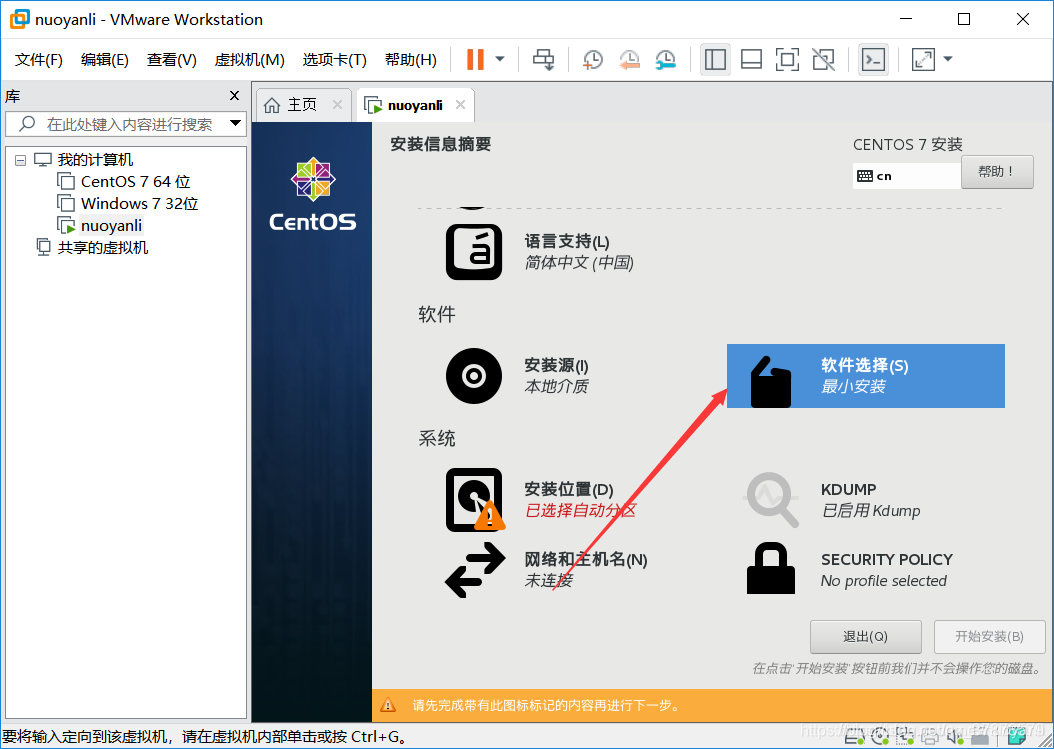Close the 主页 tab
The image size is (1054, 749).
337,104
